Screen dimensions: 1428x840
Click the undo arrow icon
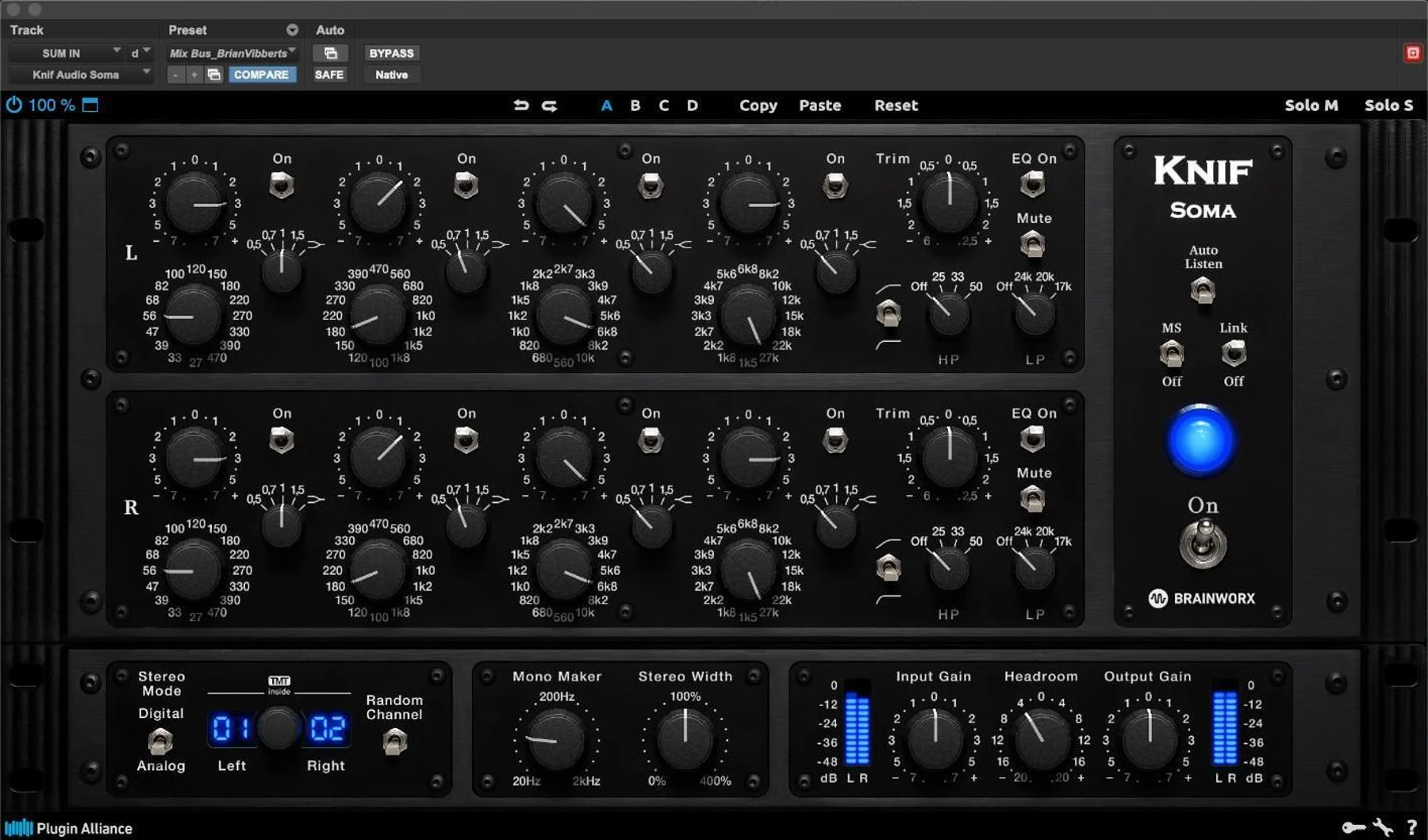[520, 105]
